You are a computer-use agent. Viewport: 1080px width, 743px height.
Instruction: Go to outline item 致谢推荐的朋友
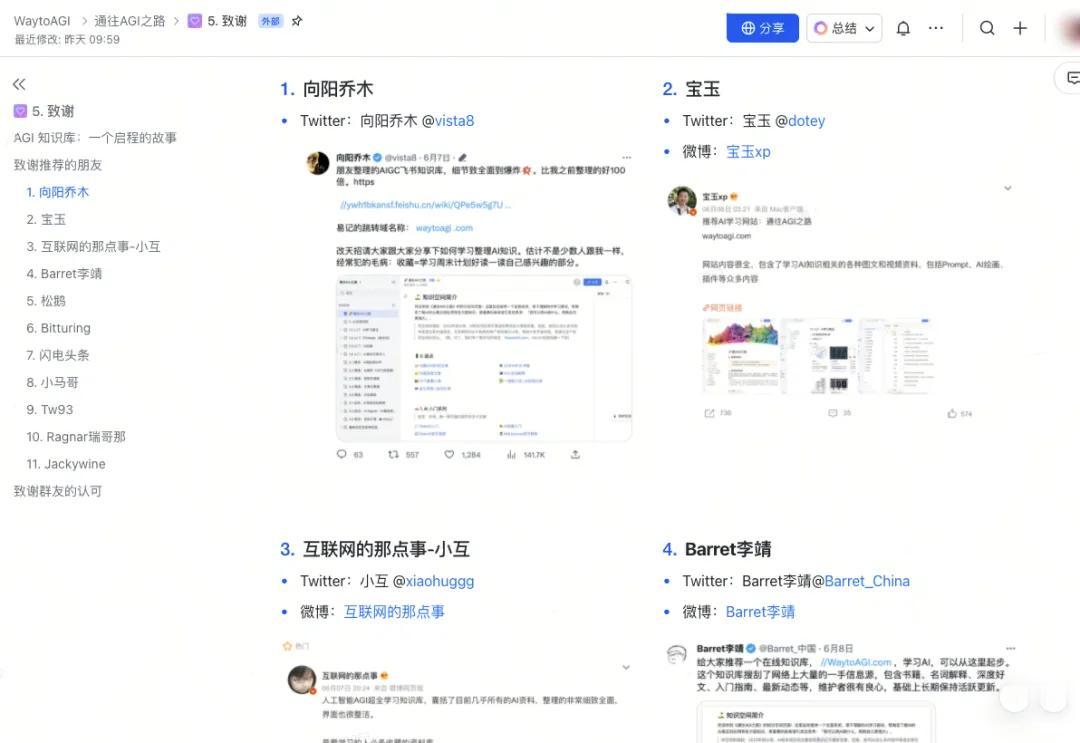[58, 165]
